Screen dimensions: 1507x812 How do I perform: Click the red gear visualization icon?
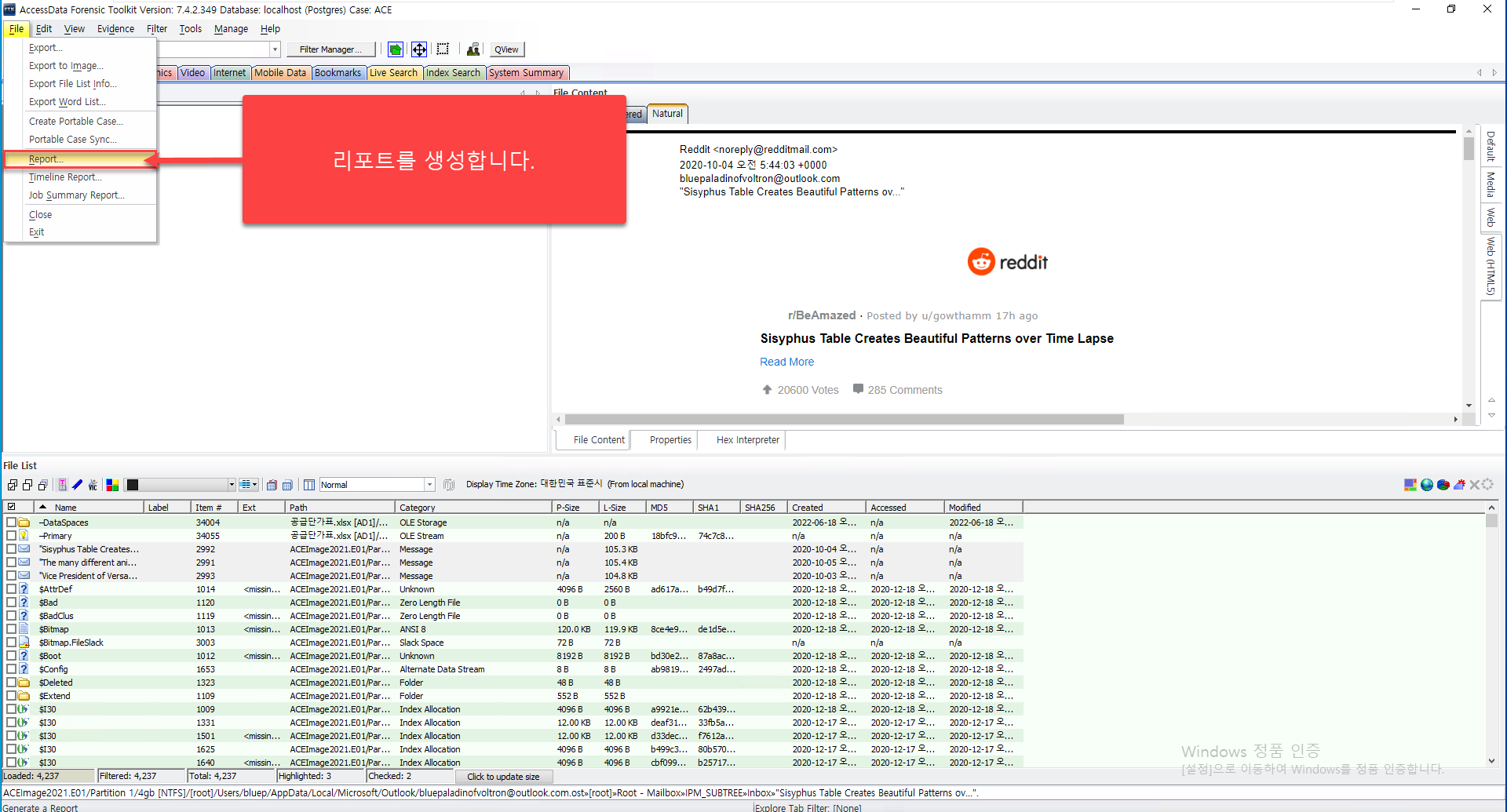1459,485
